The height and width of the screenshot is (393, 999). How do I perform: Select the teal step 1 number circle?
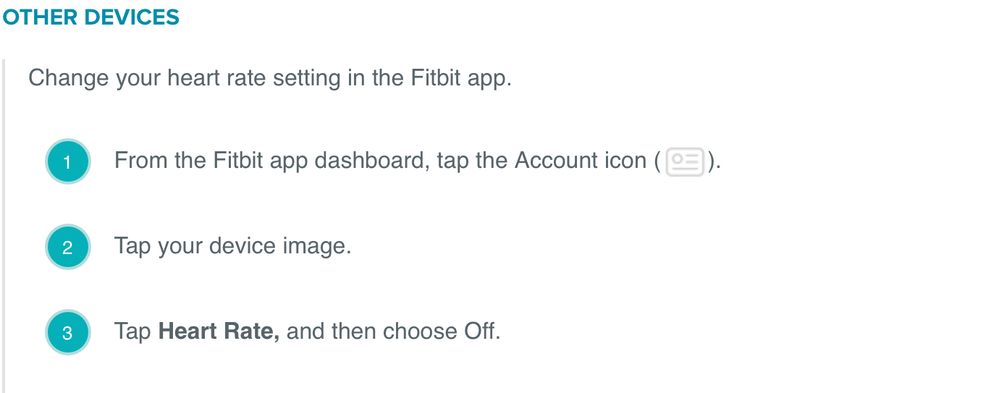click(x=68, y=161)
